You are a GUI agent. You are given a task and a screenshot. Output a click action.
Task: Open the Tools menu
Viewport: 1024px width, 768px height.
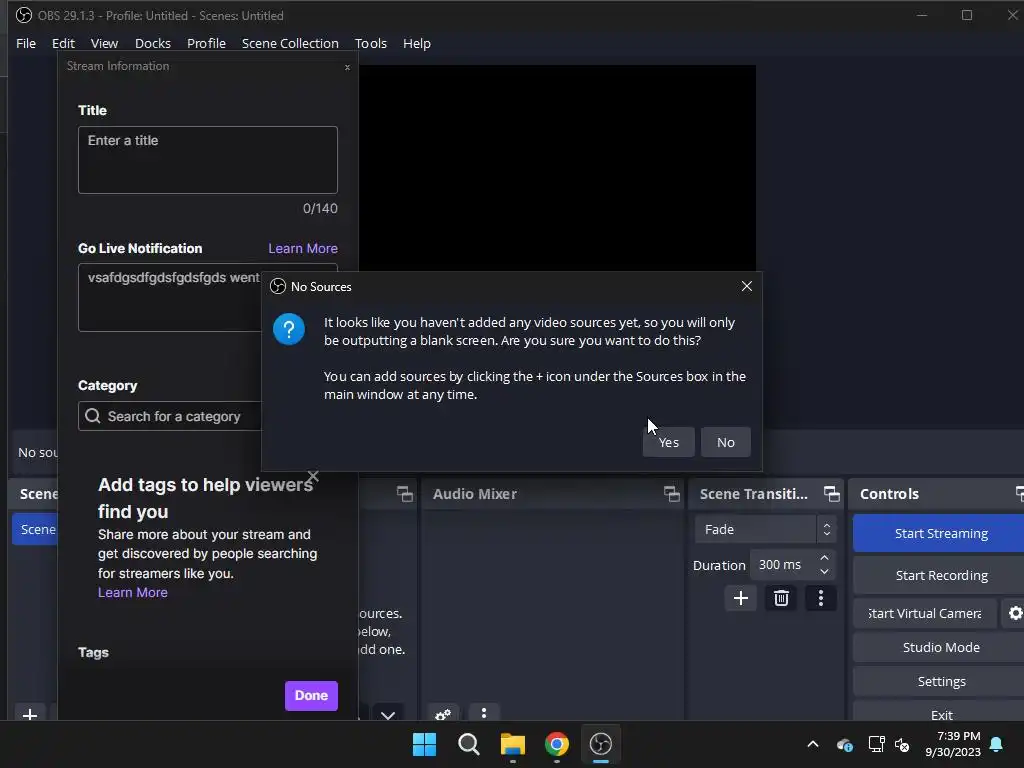click(x=371, y=43)
